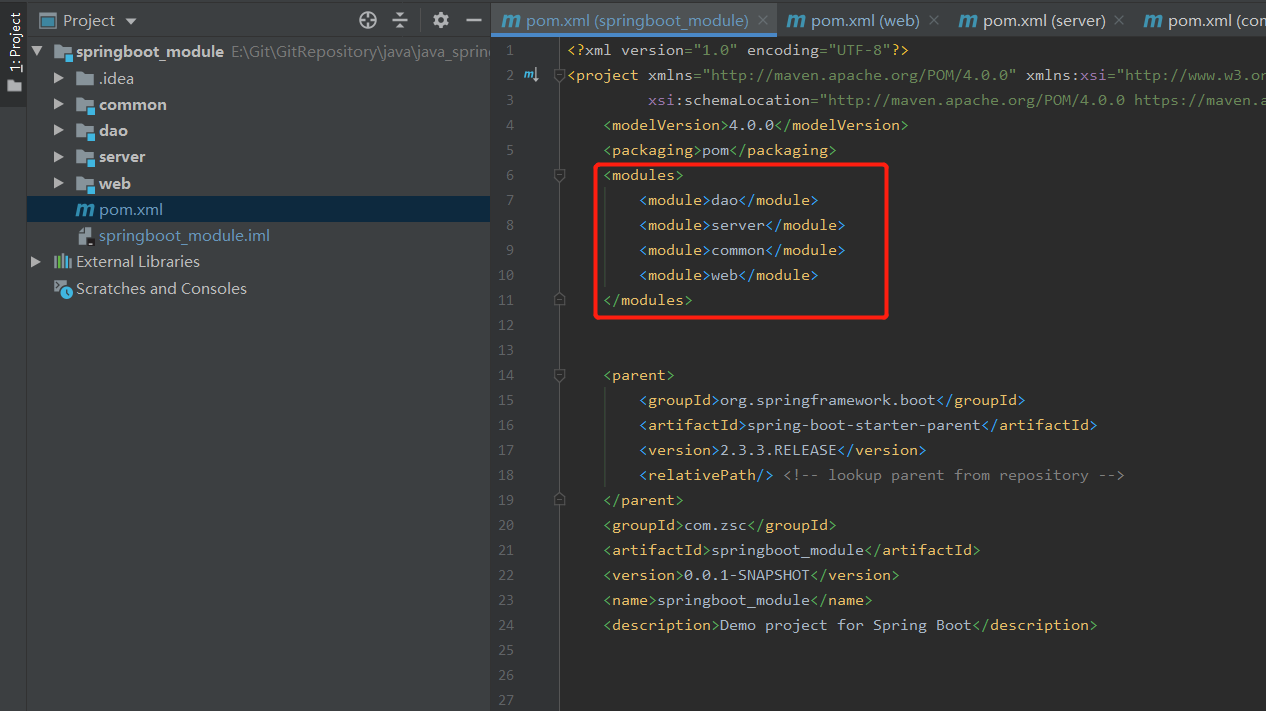Viewport: 1266px width, 711px height.
Task: Close the pom.xml (web) tab
Action: click(x=934, y=20)
